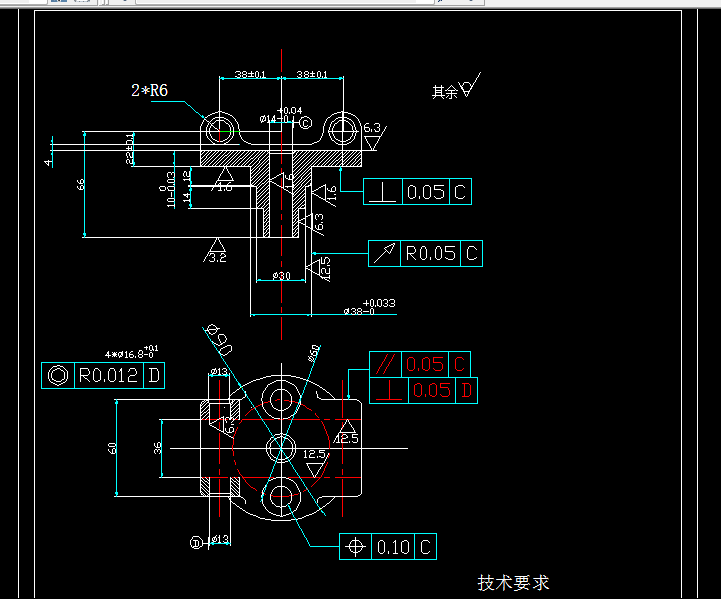Viewport: 721px width, 599px height.
Task: Select the "R0.05" runout tolerance value
Action: pos(430,253)
